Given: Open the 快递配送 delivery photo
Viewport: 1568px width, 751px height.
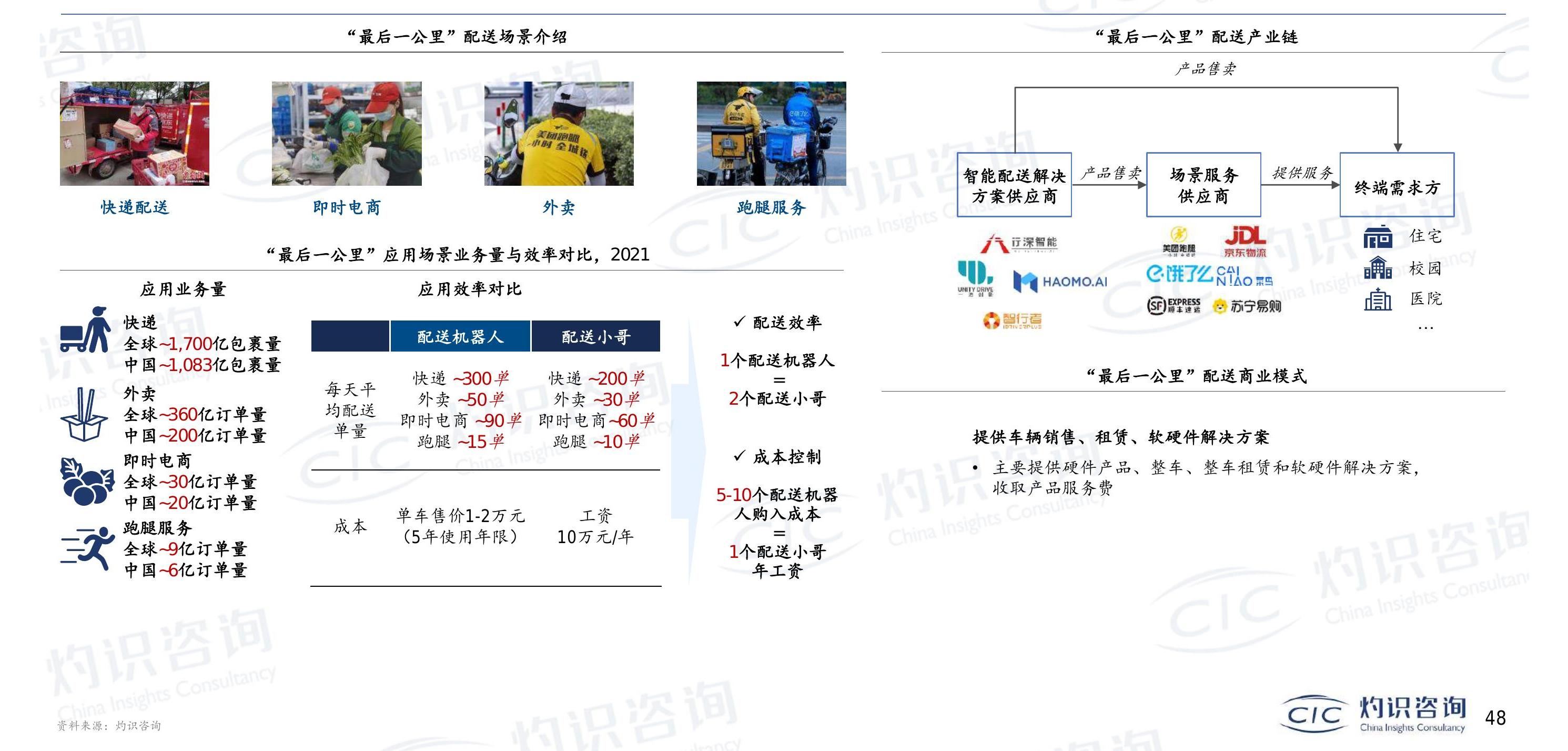Looking at the screenshot, I should click(x=135, y=133).
